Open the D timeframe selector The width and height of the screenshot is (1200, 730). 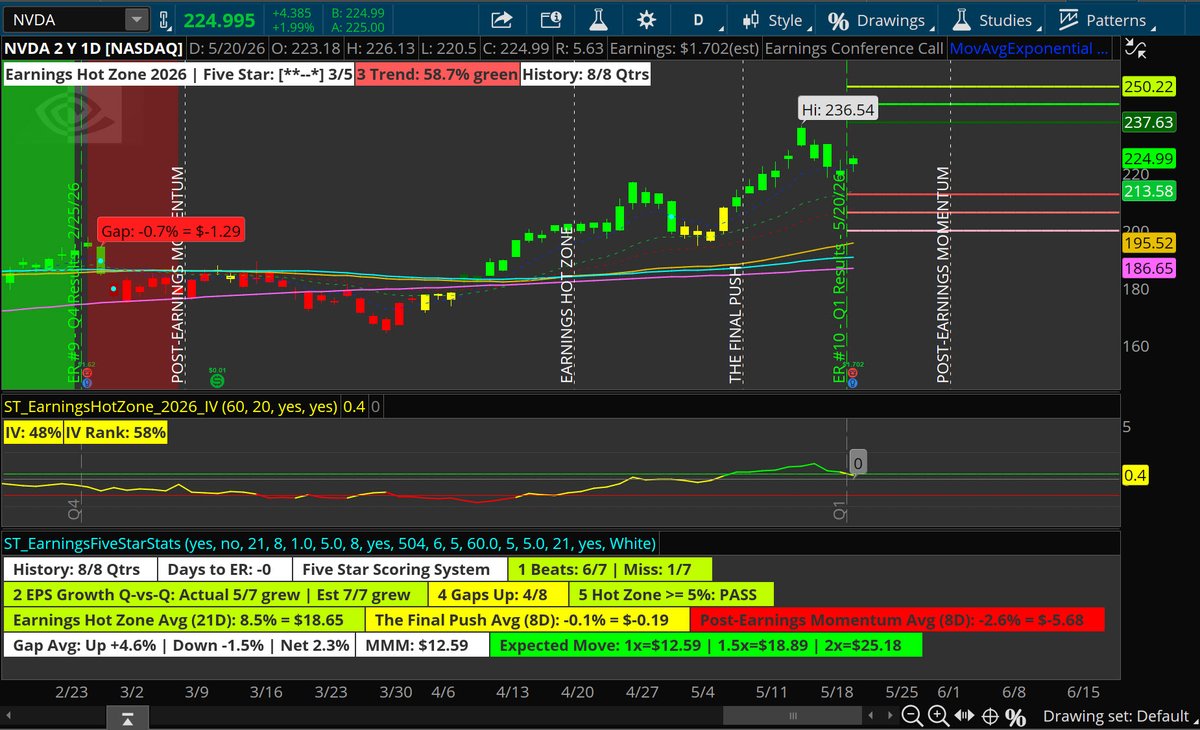coord(698,20)
